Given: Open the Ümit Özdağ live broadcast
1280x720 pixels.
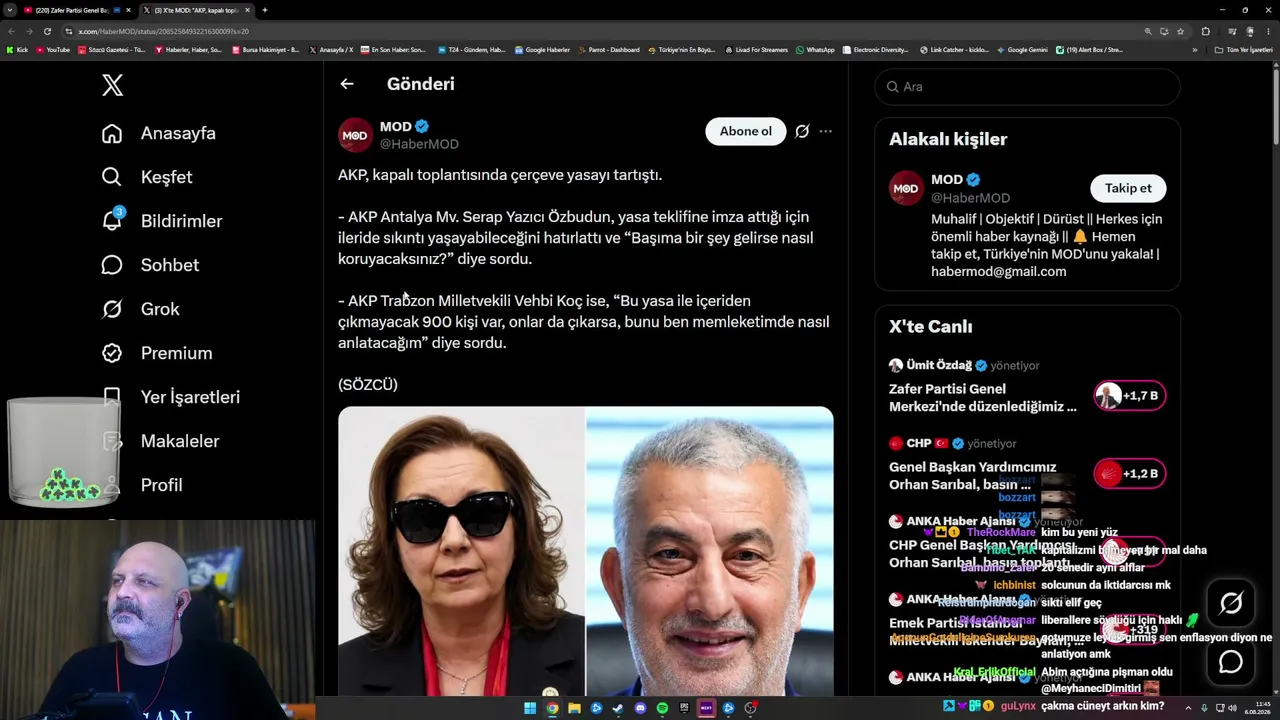Looking at the screenshot, I should coord(983,397).
